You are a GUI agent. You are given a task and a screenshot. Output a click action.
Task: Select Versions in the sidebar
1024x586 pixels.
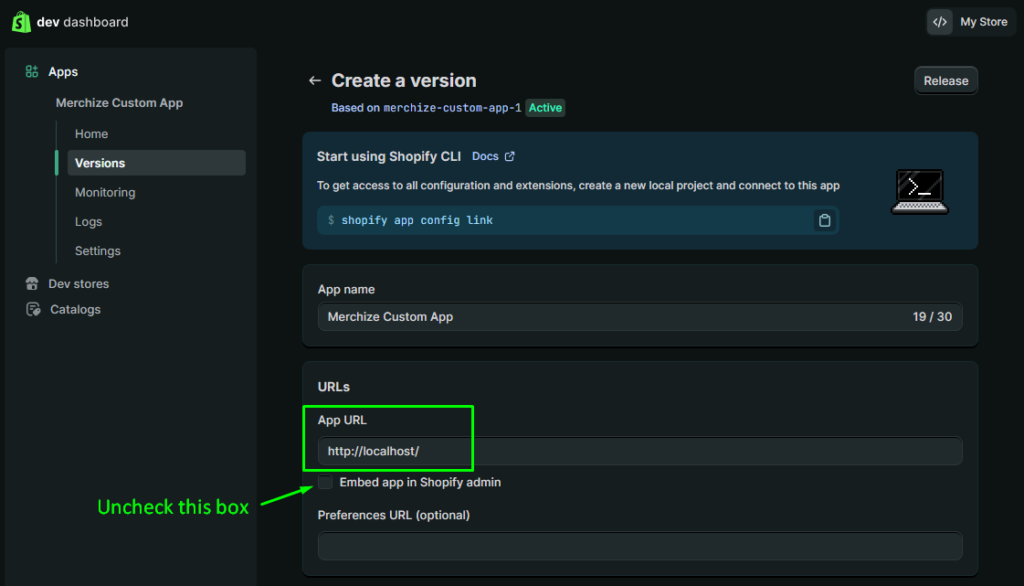click(156, 163)
